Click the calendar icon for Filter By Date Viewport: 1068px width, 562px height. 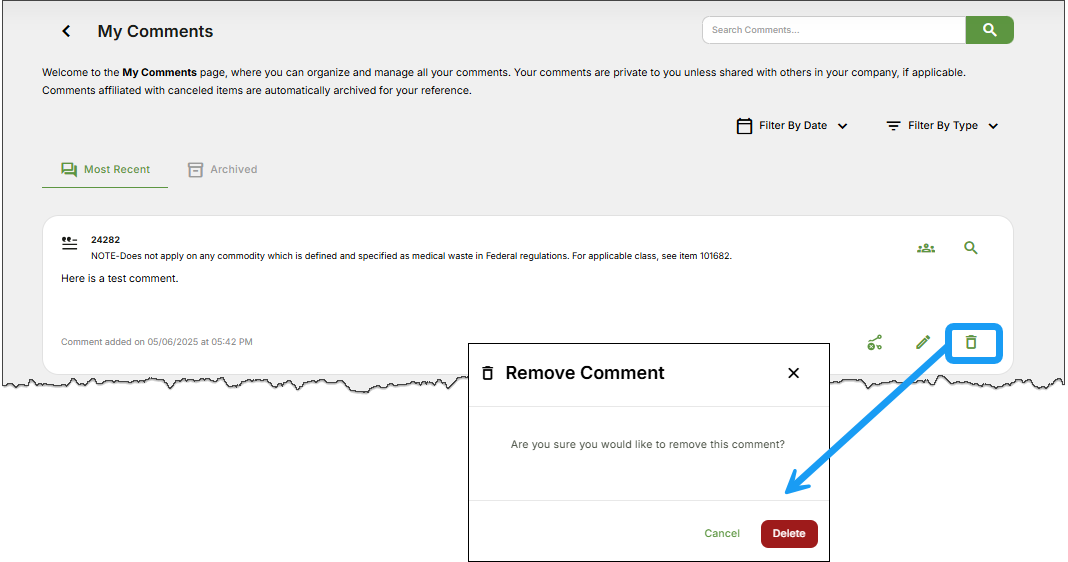click(x=744, y=126)
